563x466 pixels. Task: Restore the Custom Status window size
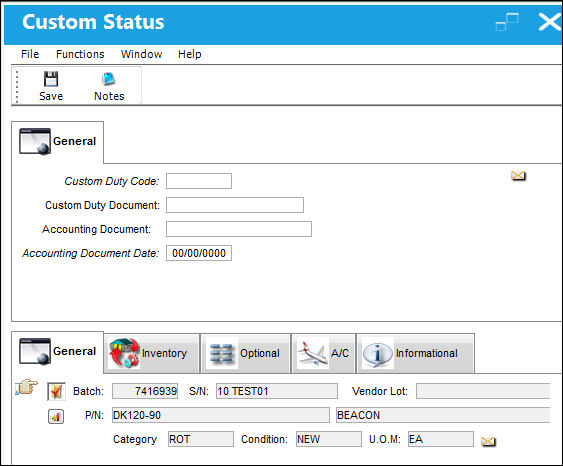(507, 22)
